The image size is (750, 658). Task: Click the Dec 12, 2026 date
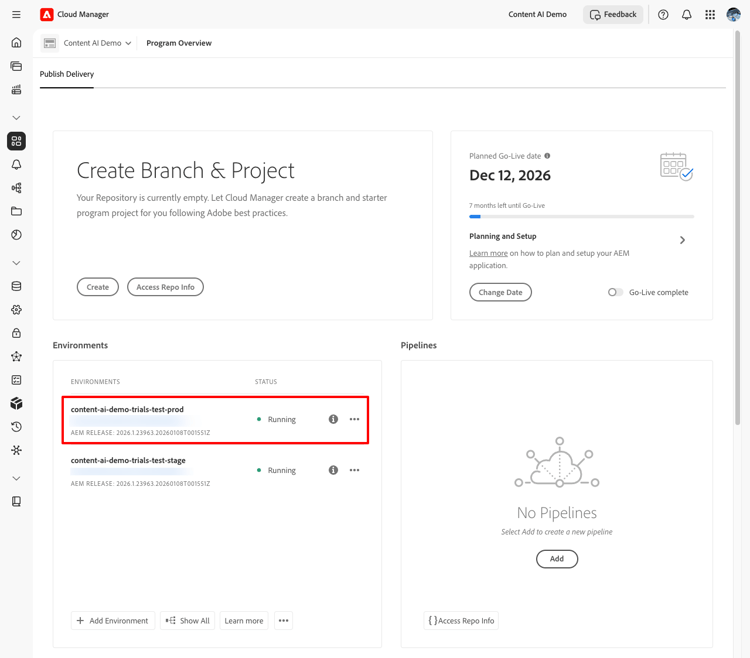(510, 175)
